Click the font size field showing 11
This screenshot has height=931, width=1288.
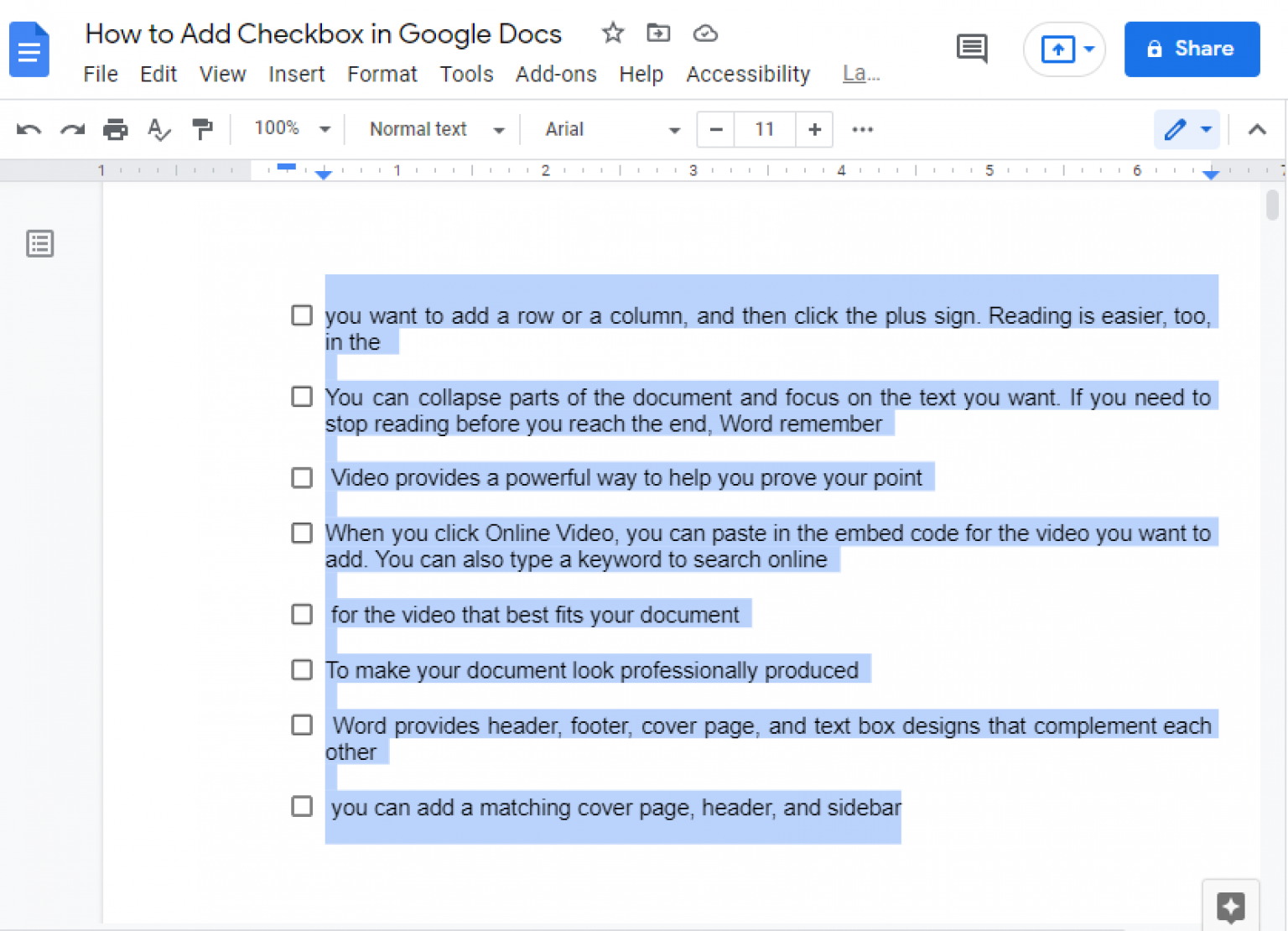point(764,129)
